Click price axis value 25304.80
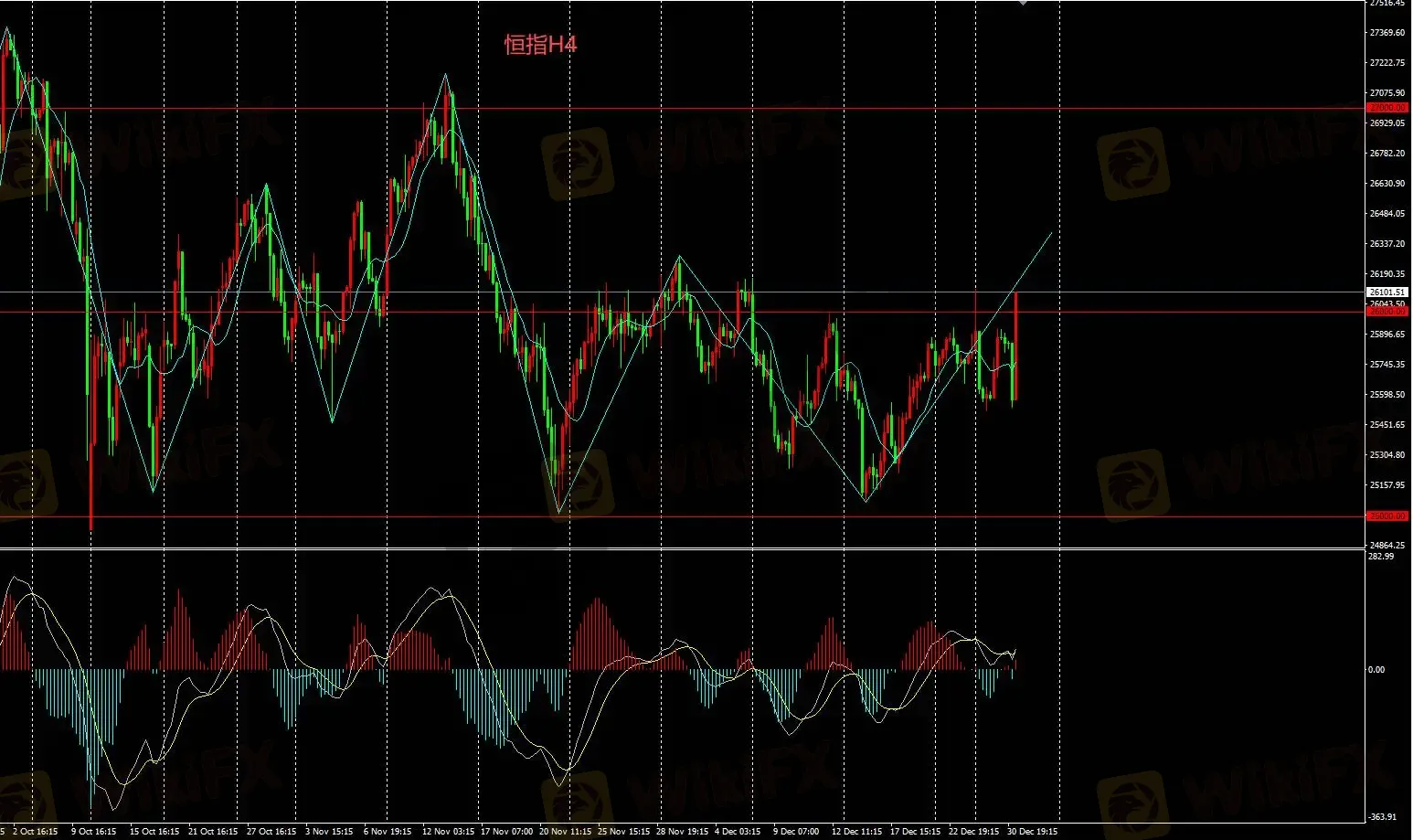This screenshot has height=840, width=1413. [x=1387, y=455]
